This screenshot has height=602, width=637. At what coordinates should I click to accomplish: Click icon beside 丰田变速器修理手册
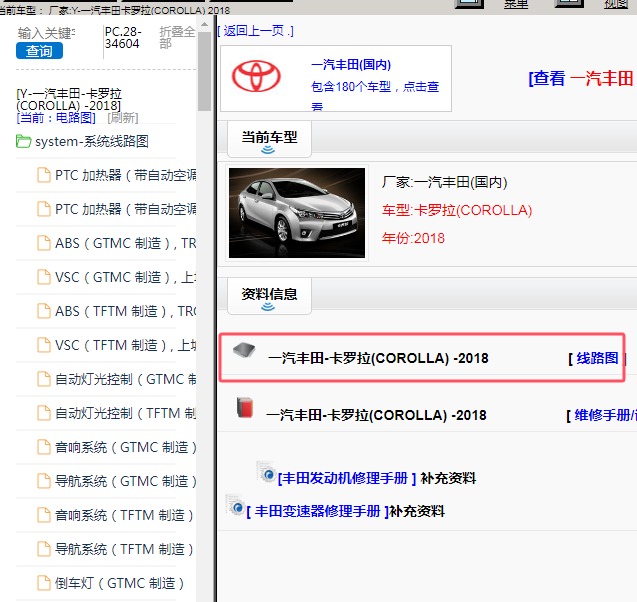pos(235,505)
